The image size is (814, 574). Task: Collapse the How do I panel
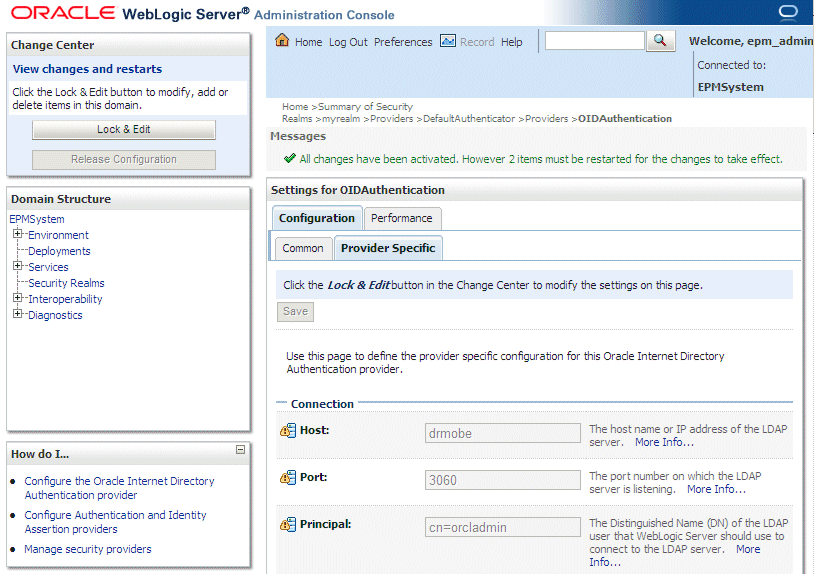[x=240, y=449]
